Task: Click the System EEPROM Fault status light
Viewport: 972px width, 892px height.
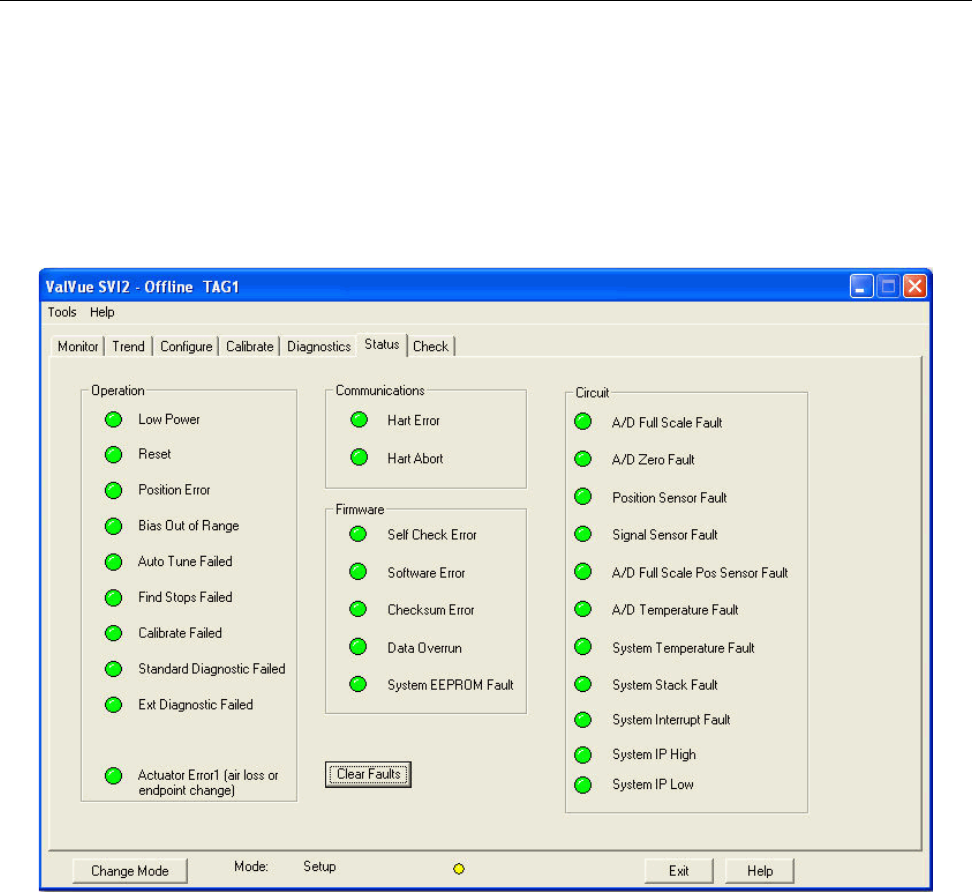Action: (x=358, y=684)
